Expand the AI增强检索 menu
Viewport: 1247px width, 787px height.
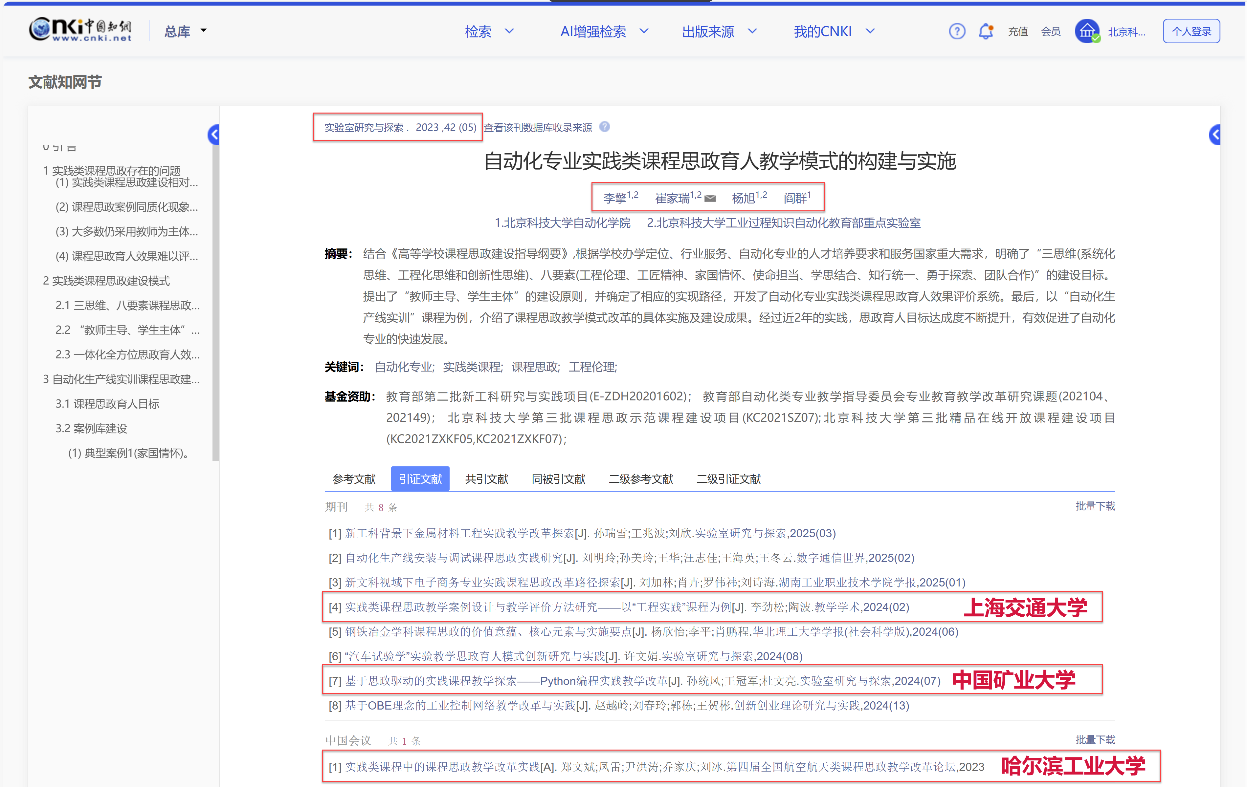(x=603, y=31)
